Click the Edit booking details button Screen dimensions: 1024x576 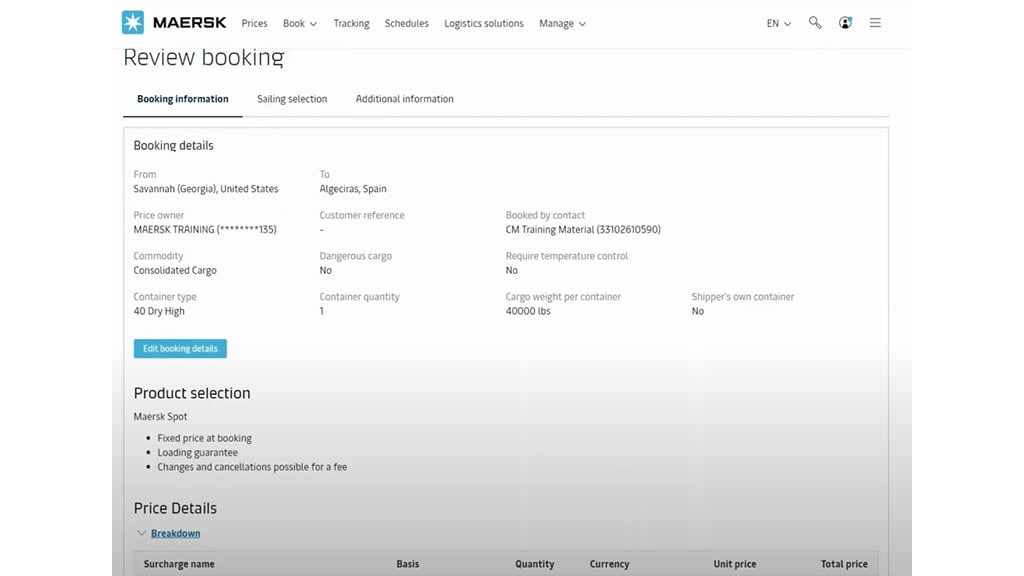[180, 348]
